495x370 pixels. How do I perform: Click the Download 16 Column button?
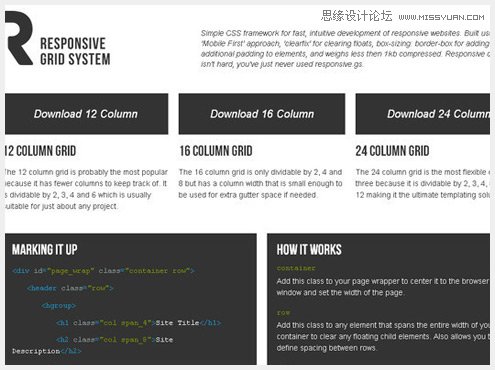pos(262,114)
